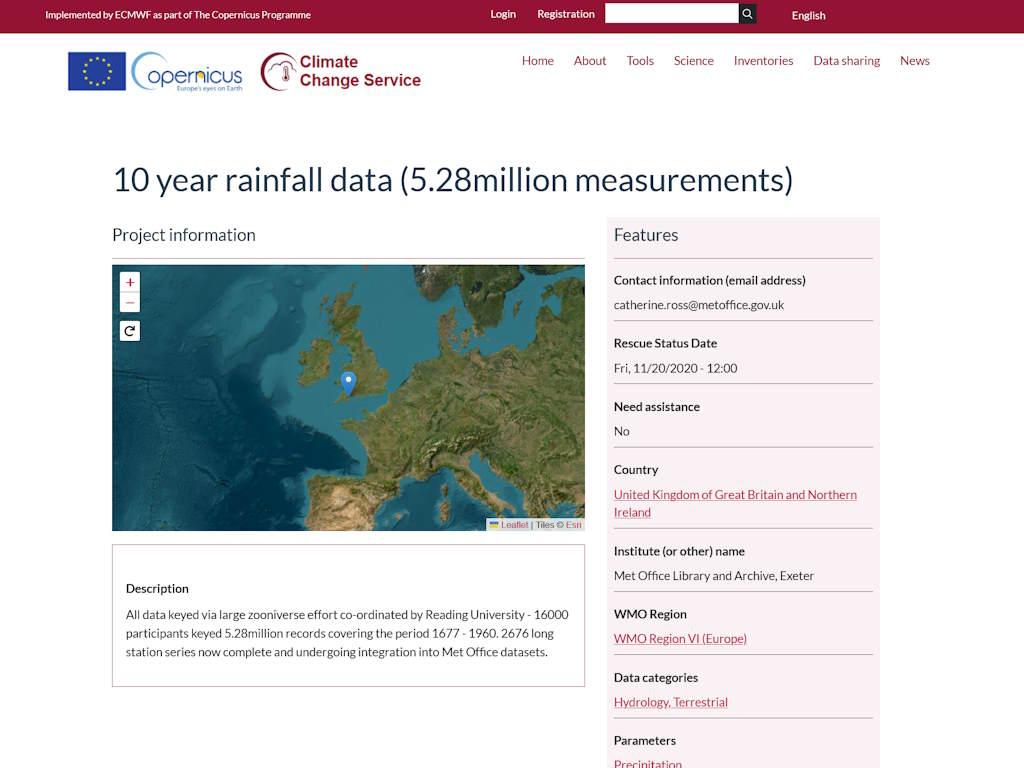This screenshot has height=768, width=1024.
Task: Click the Climate Change Service logo
Action: point(341,71)
